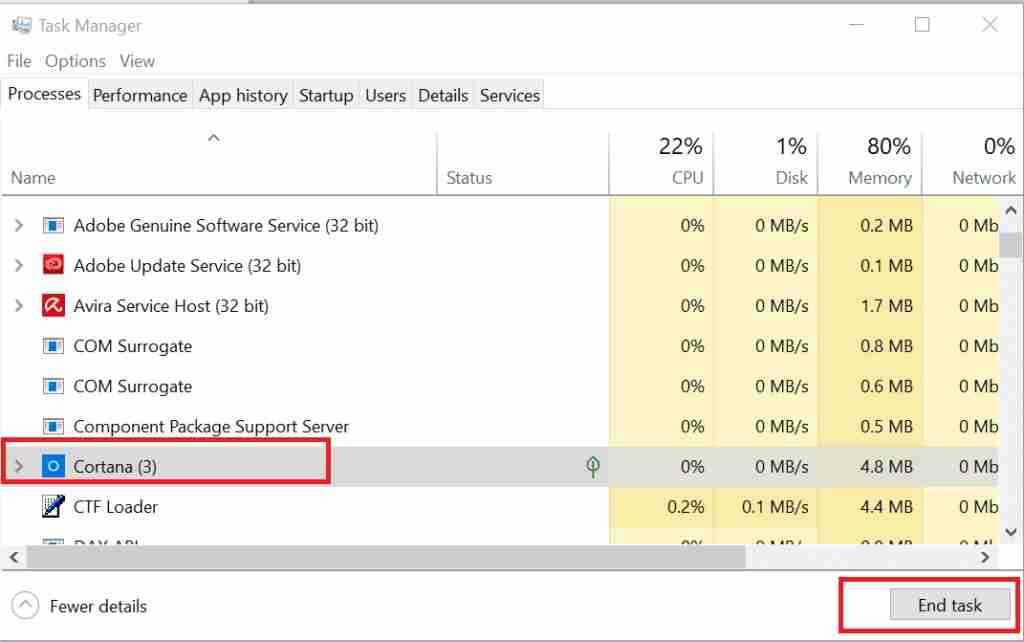Click the Component Package Support Server icon
Screen dimensions: 1024x642
click(x=53, y=425)
